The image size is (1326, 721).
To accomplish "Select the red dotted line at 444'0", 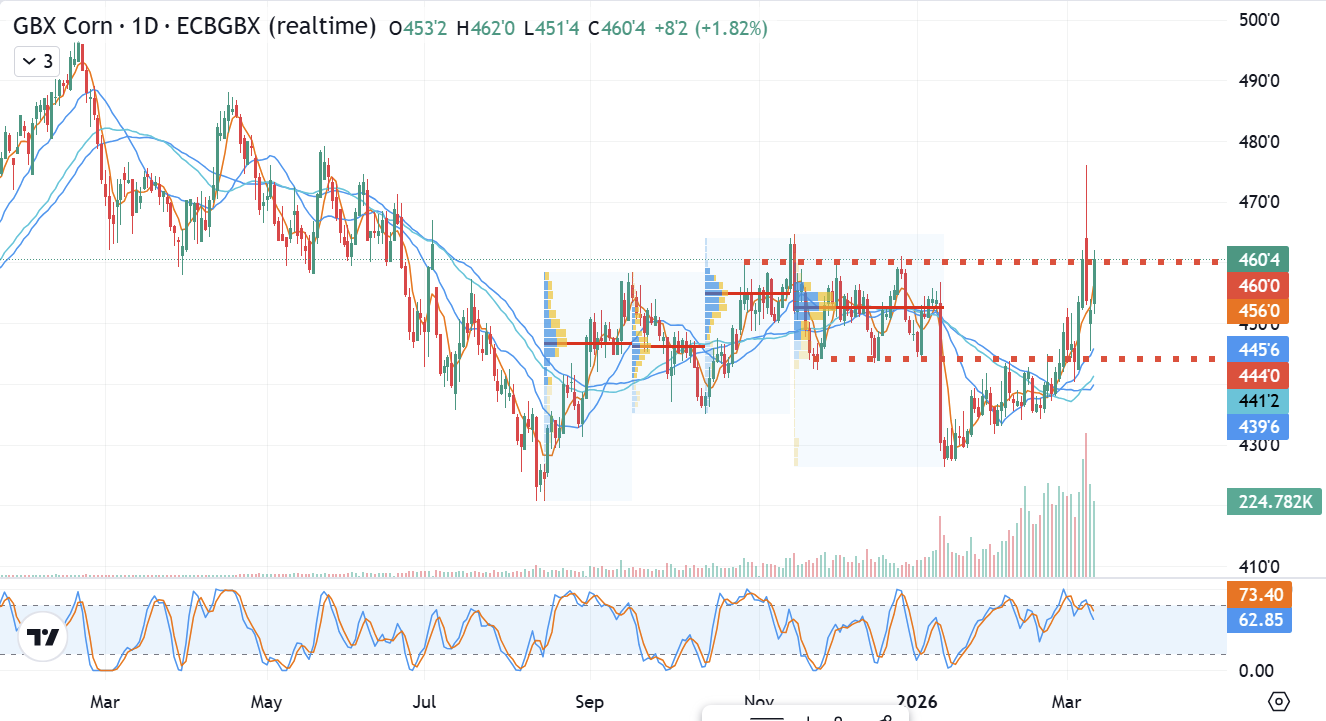I will pos(1015,358).
